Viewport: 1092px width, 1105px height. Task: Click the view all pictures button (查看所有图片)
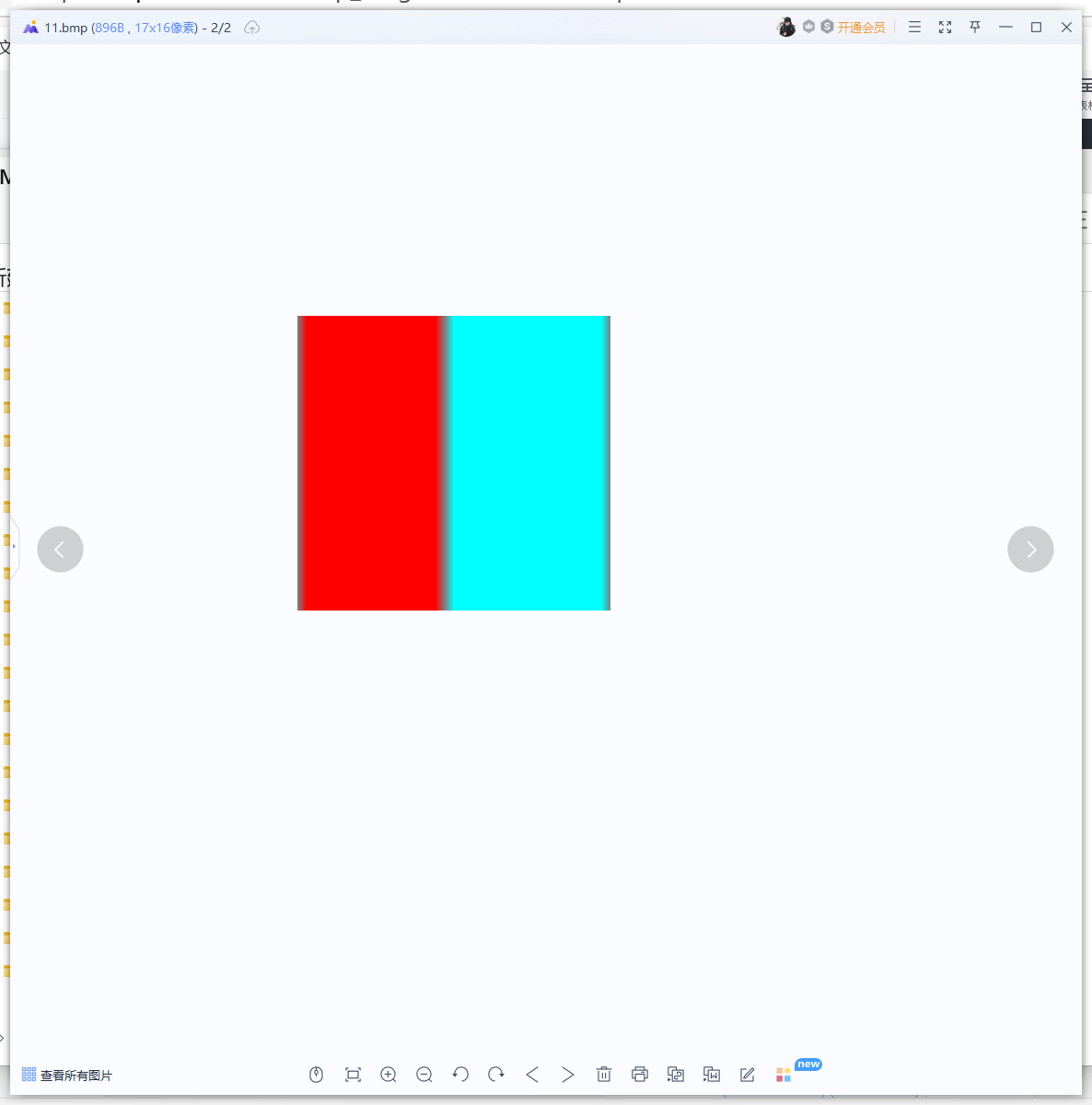pos(67,1076)
